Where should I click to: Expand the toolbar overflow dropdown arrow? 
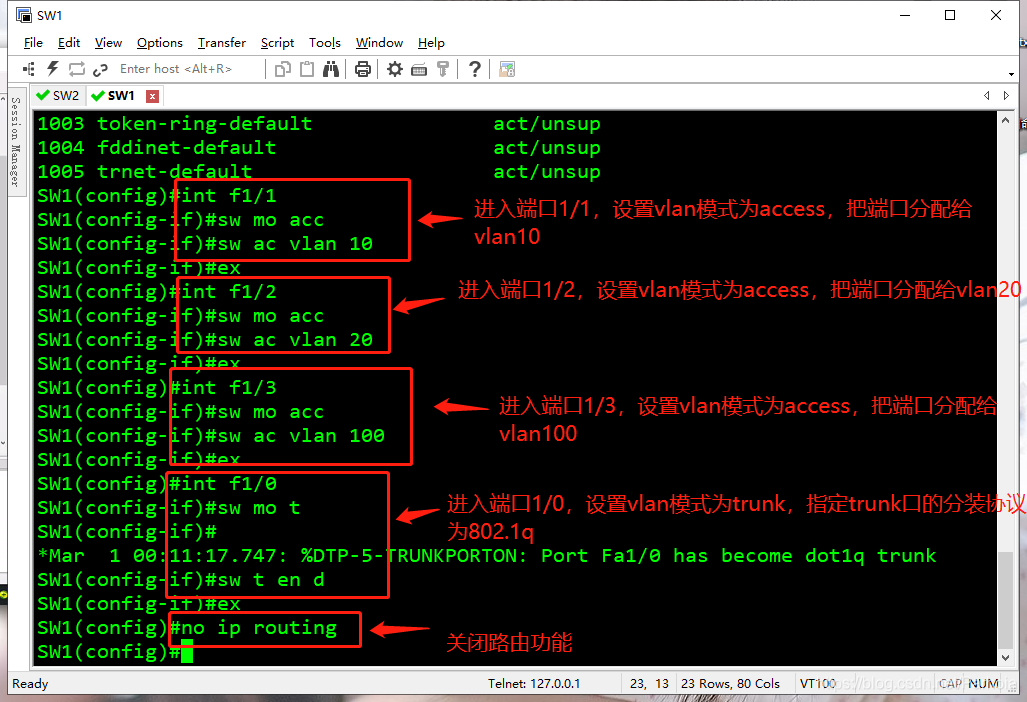1011,74
